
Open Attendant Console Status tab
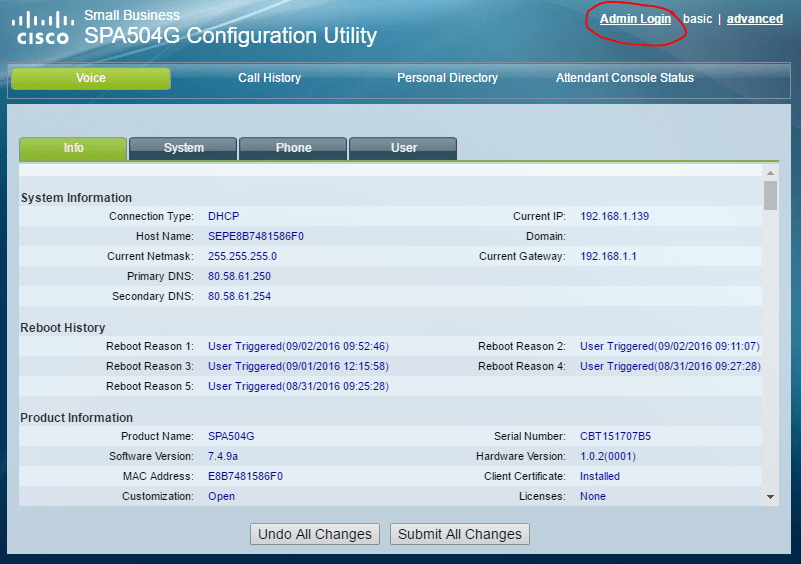(625, 78)
